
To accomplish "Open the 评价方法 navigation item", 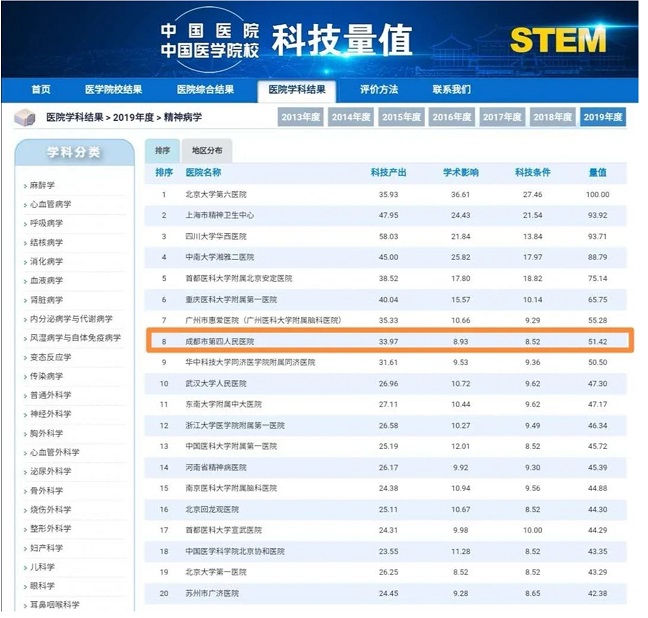I will (379, 89).
